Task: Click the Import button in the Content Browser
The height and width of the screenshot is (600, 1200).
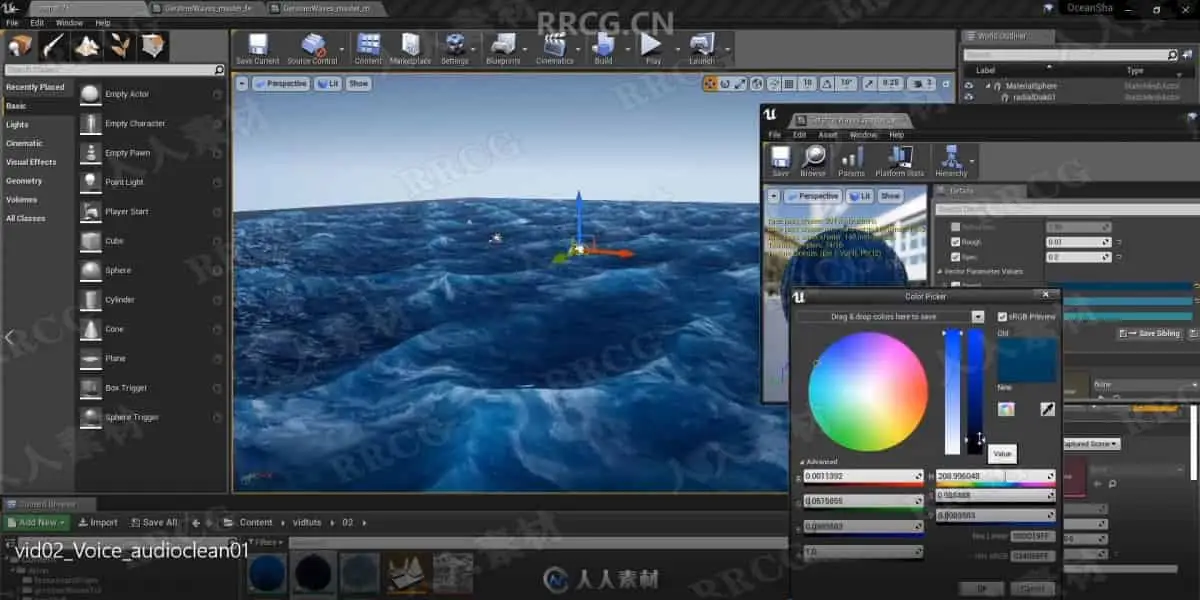Action: [x=97, y=522]
